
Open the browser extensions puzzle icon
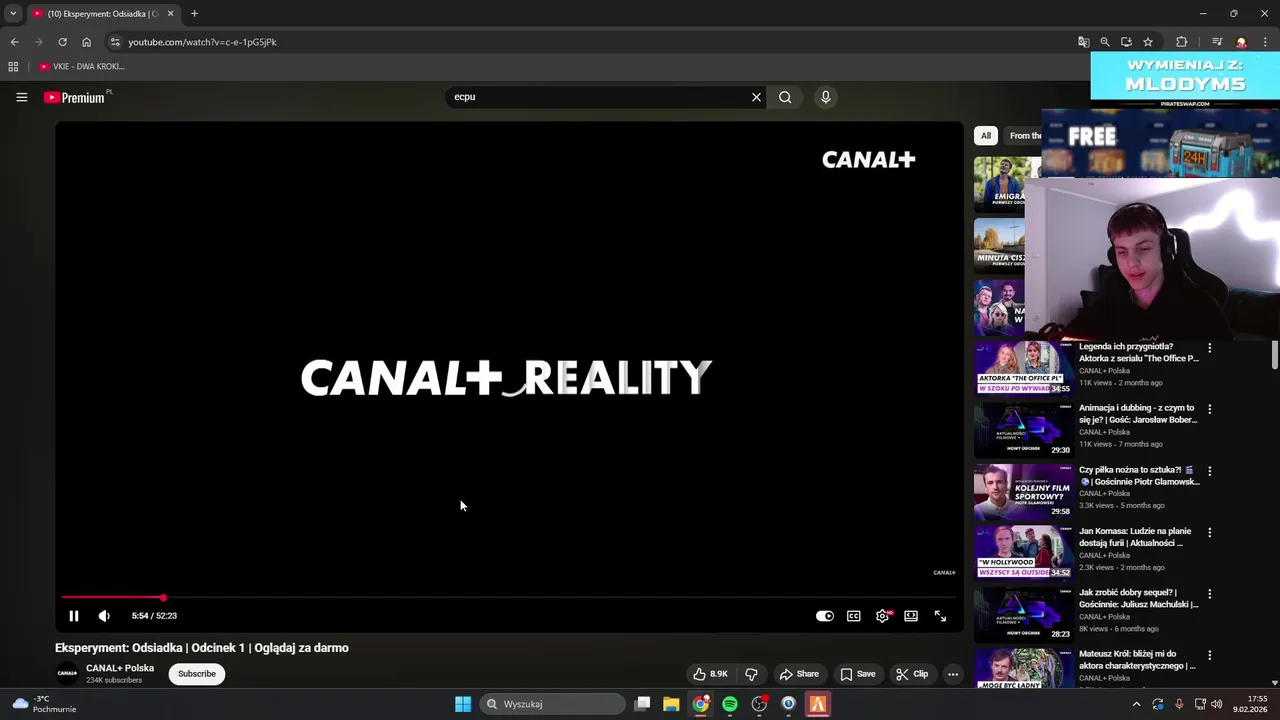tap(1182, 42)
